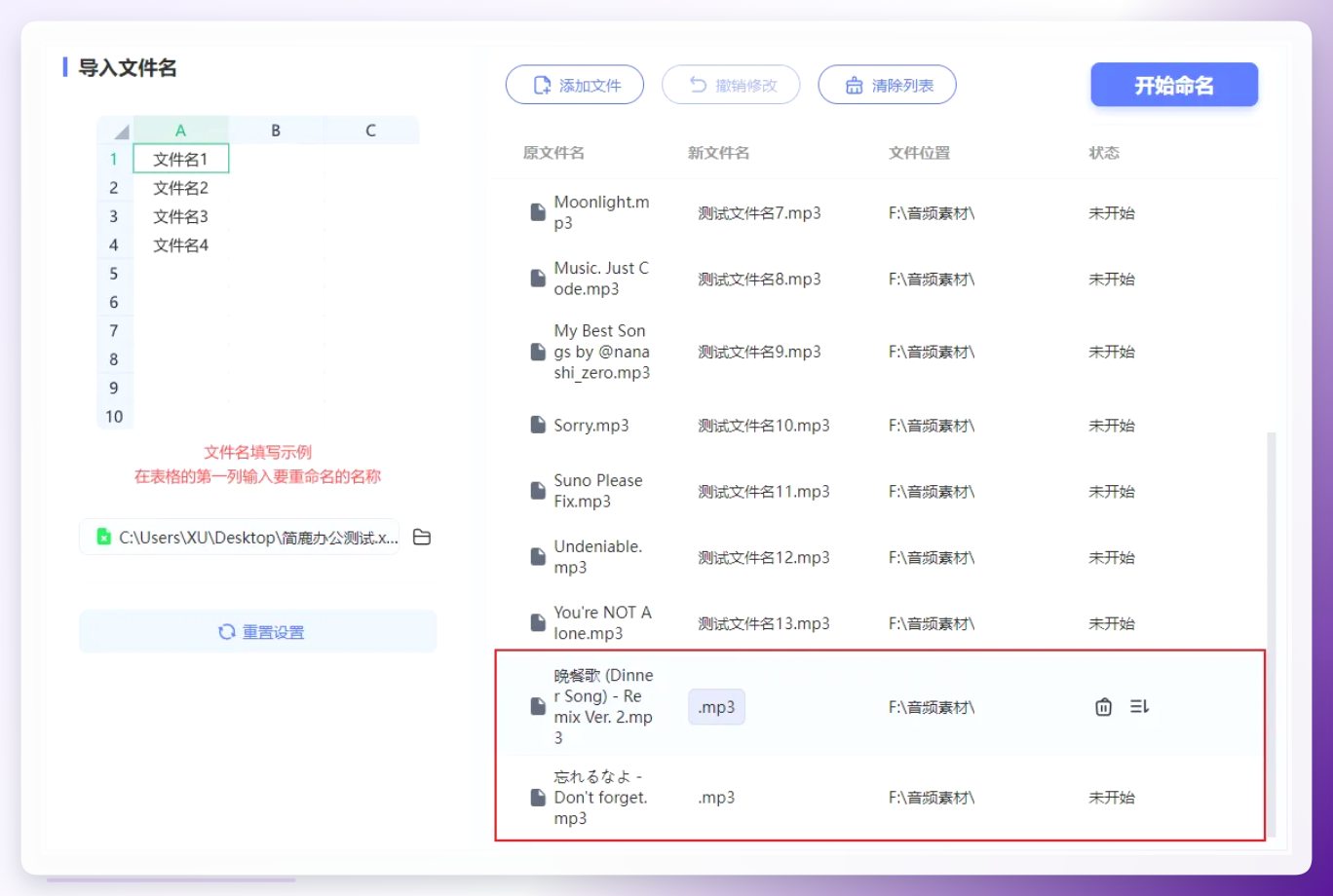The image size is (1333, 896).
Task: Click the file icon beside Undeniable.mp3
Action: [538, 557]
